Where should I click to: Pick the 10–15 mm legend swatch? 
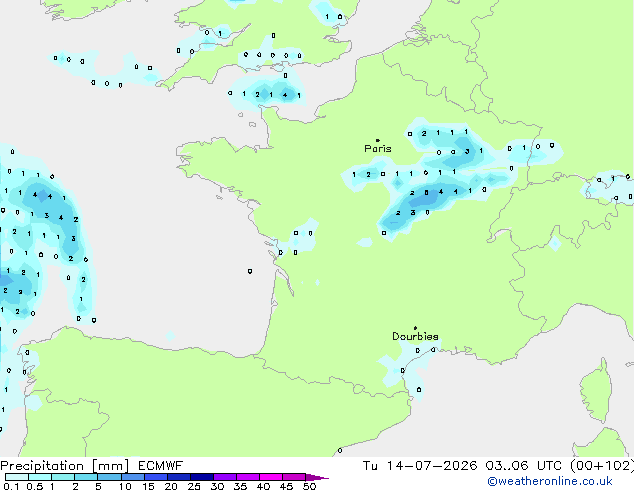click(x=133, y=477)
